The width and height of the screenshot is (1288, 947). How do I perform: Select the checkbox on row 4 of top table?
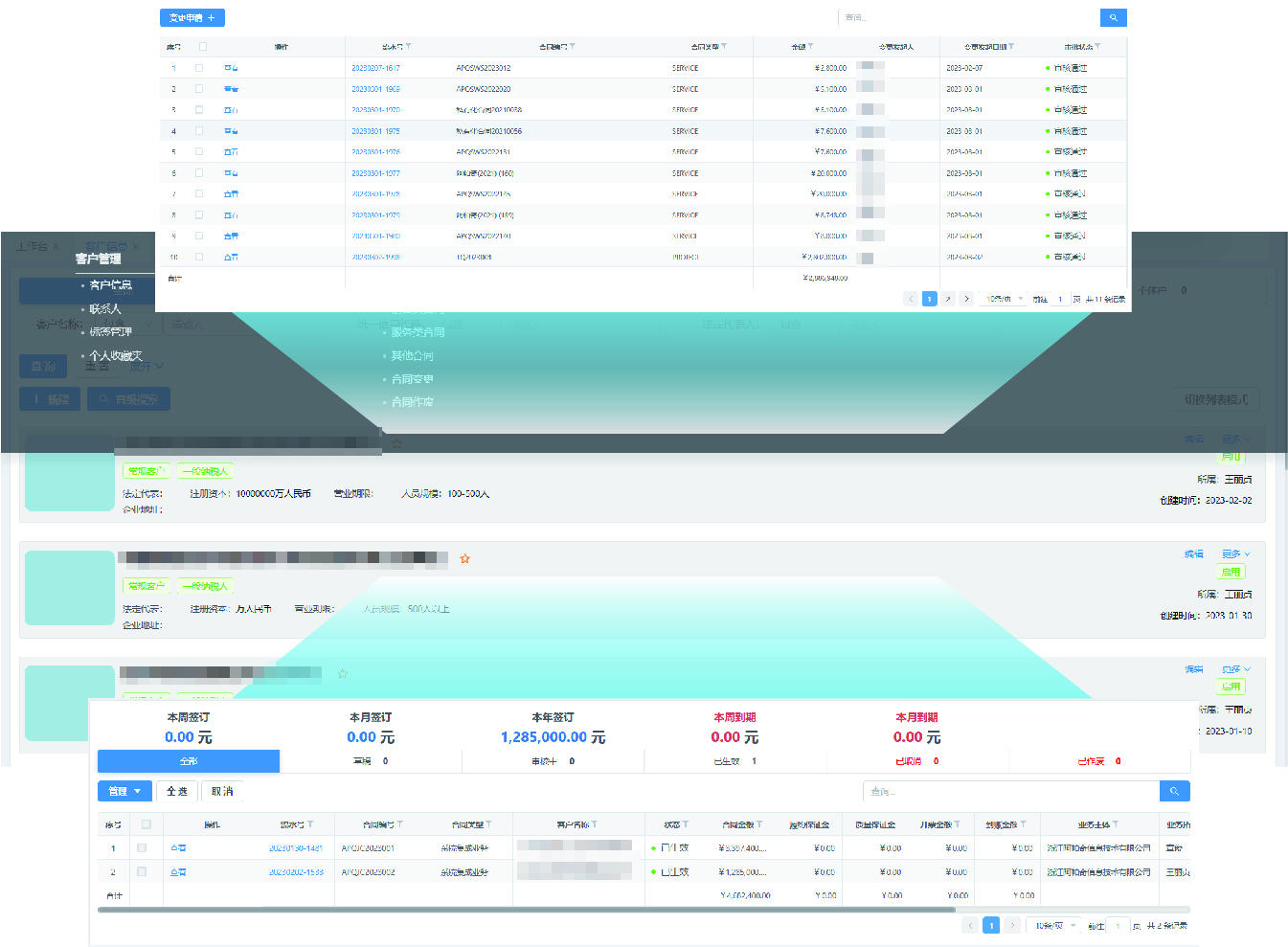coord(199,130)
